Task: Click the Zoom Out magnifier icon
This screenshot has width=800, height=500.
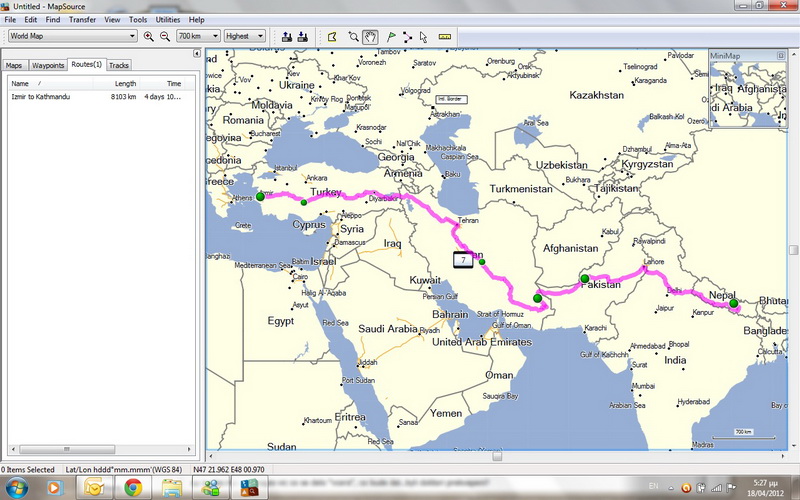Action: coord(164,36)
